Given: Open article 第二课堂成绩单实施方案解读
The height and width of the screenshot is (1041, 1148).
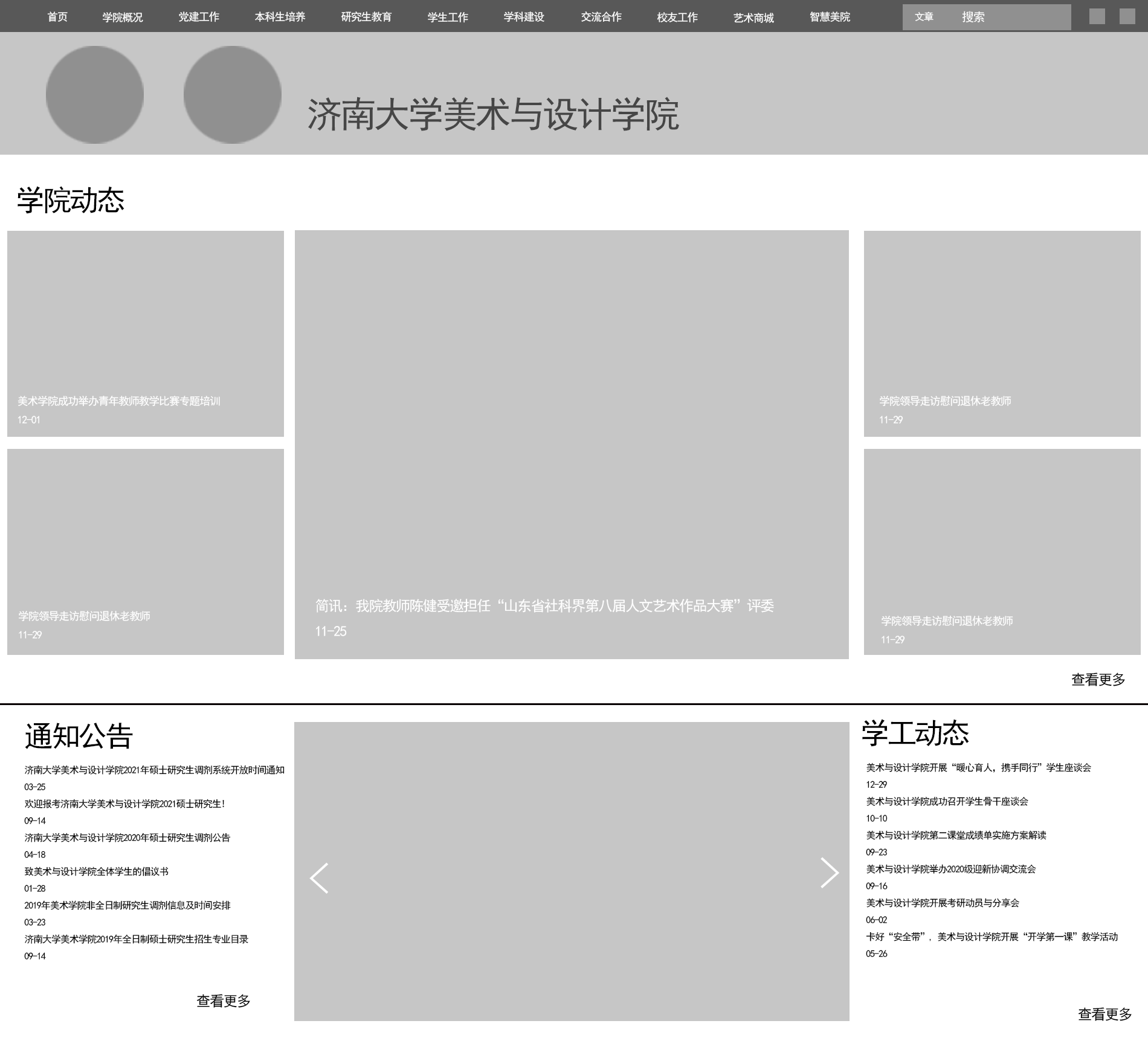Looking at the screenshot, I should (x=956, y=835).
